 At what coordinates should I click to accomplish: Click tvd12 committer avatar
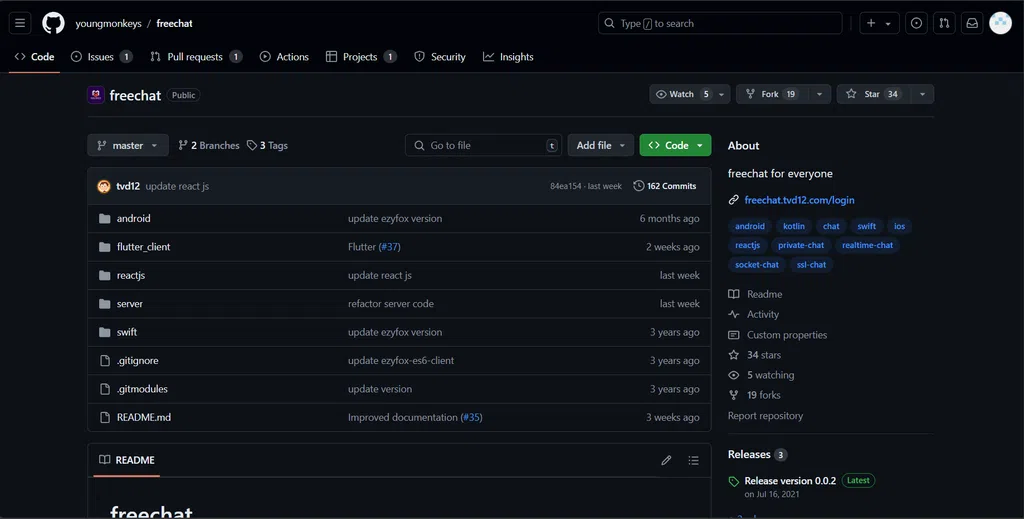pyautogui.click(x=104, y=186)
